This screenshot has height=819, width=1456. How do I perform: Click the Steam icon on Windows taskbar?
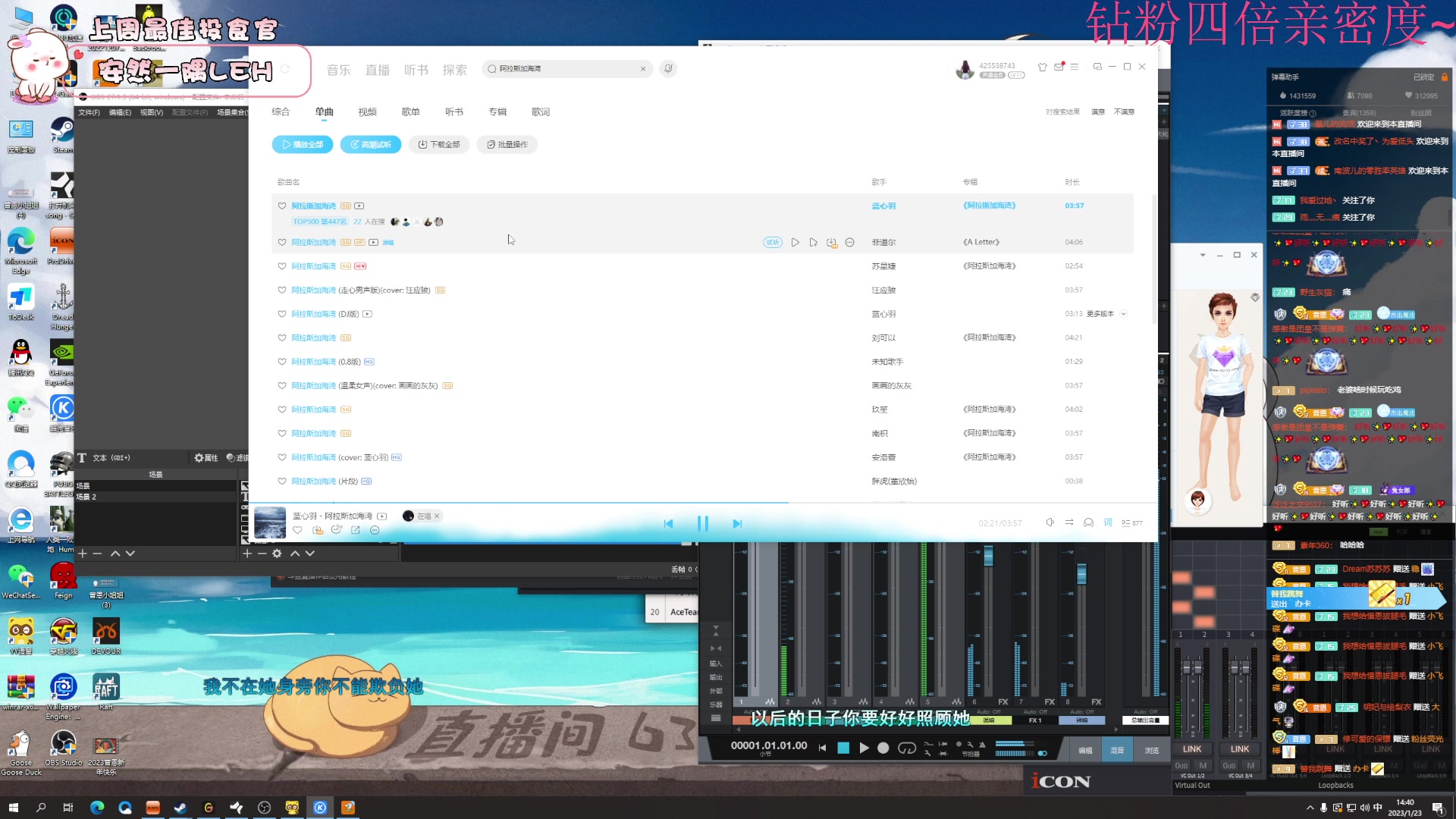[x=180, y=808]
